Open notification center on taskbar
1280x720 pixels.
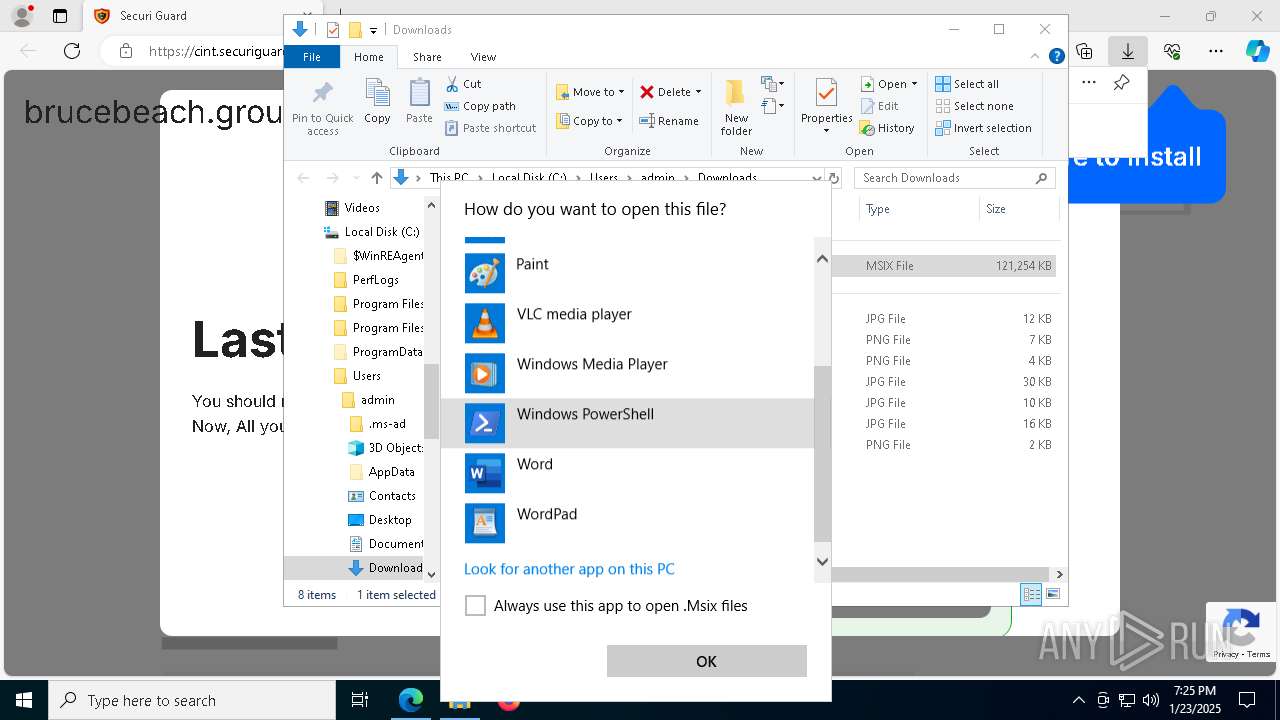(1247, 700)
